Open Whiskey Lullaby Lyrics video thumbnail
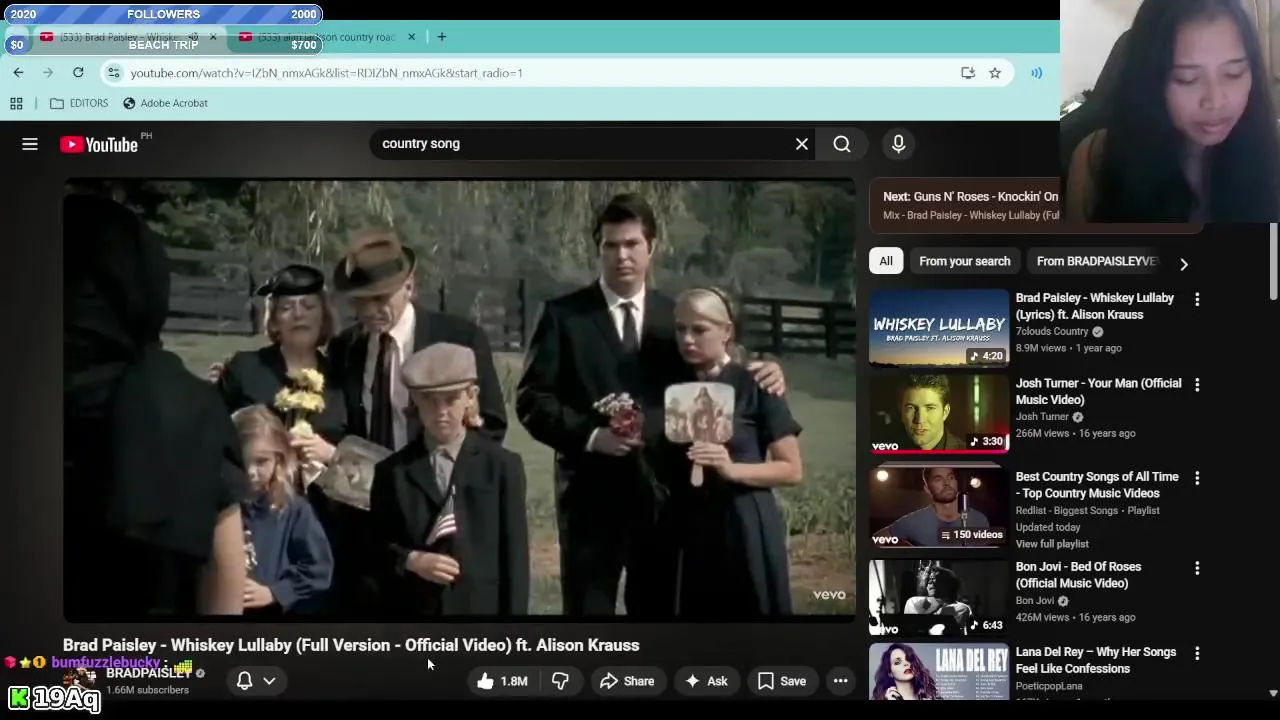 939,328
